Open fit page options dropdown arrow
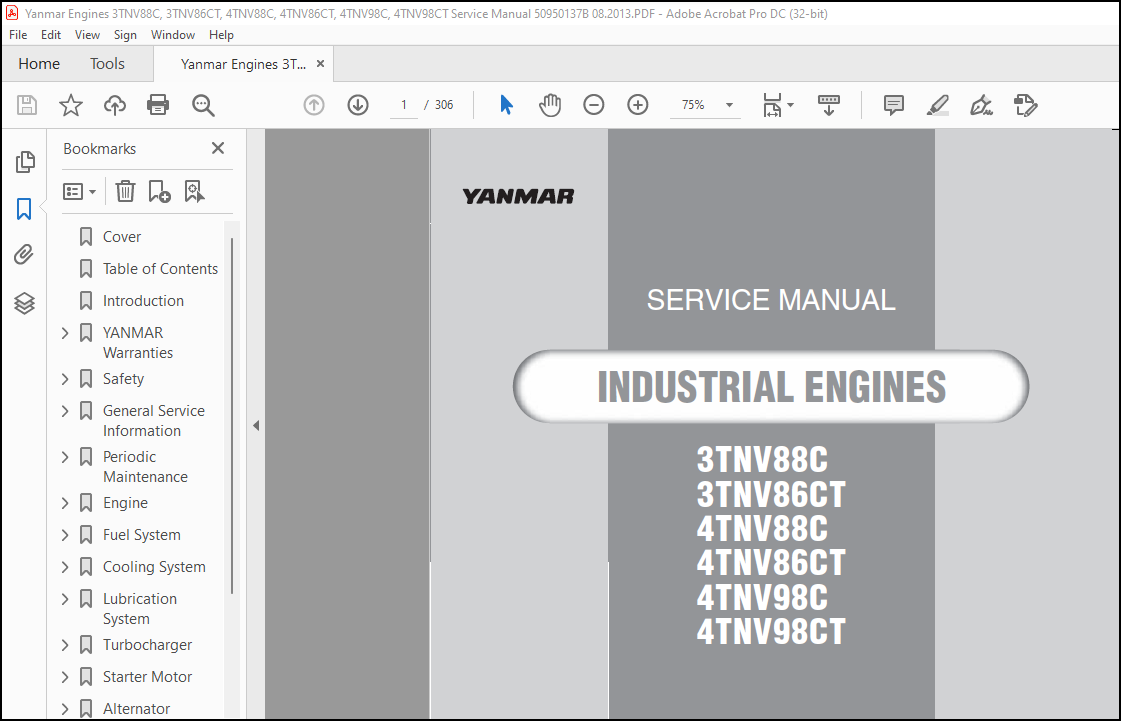Screen dimensions: 1121x721 click(791, 105)
